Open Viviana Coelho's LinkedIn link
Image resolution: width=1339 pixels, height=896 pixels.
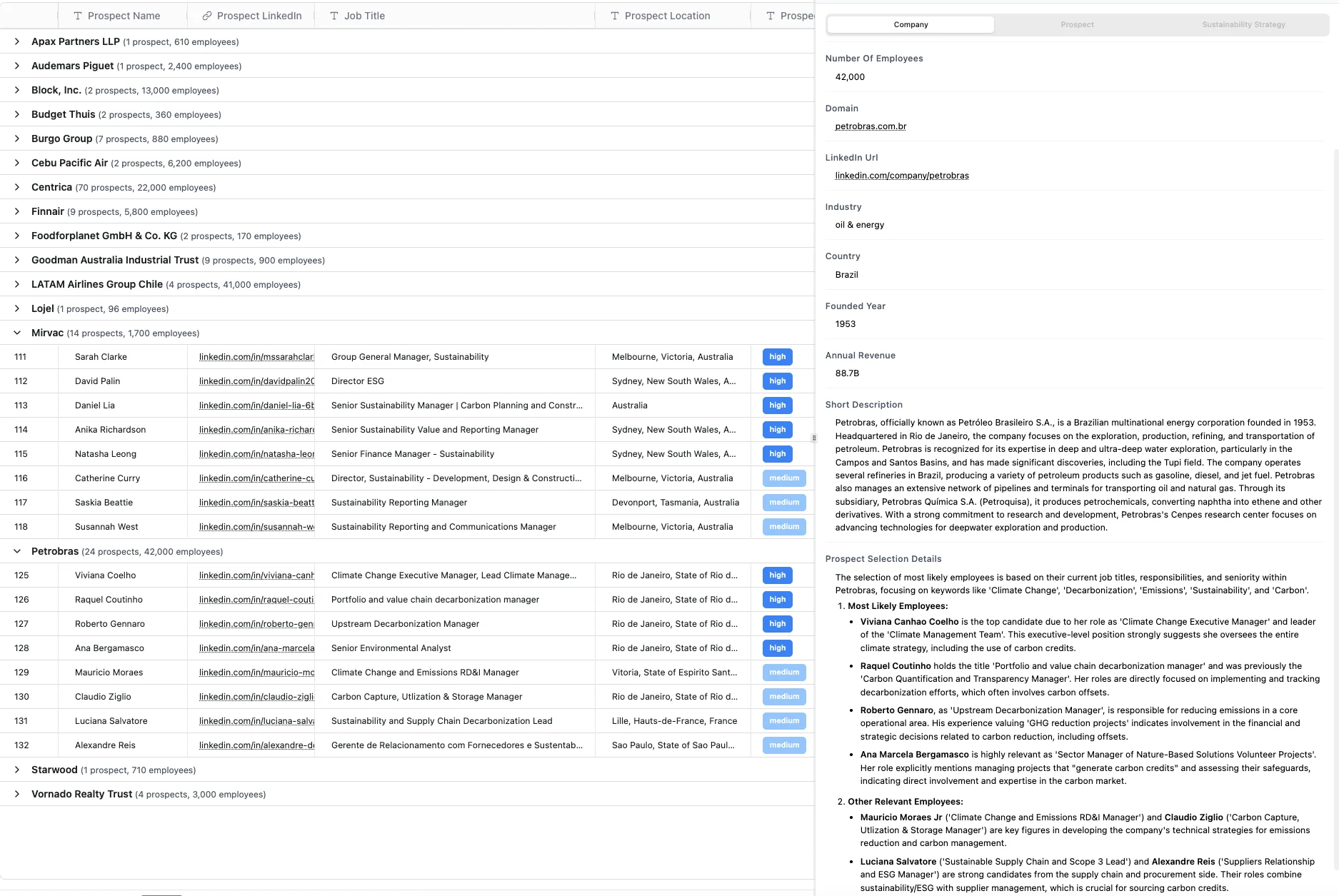[x=256, y=575]
